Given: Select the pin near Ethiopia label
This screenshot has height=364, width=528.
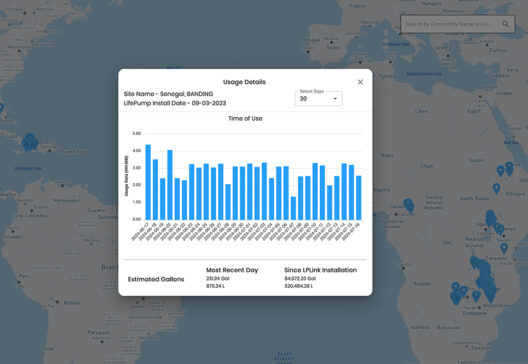Looking at the screenshot, I should [496, 189].
